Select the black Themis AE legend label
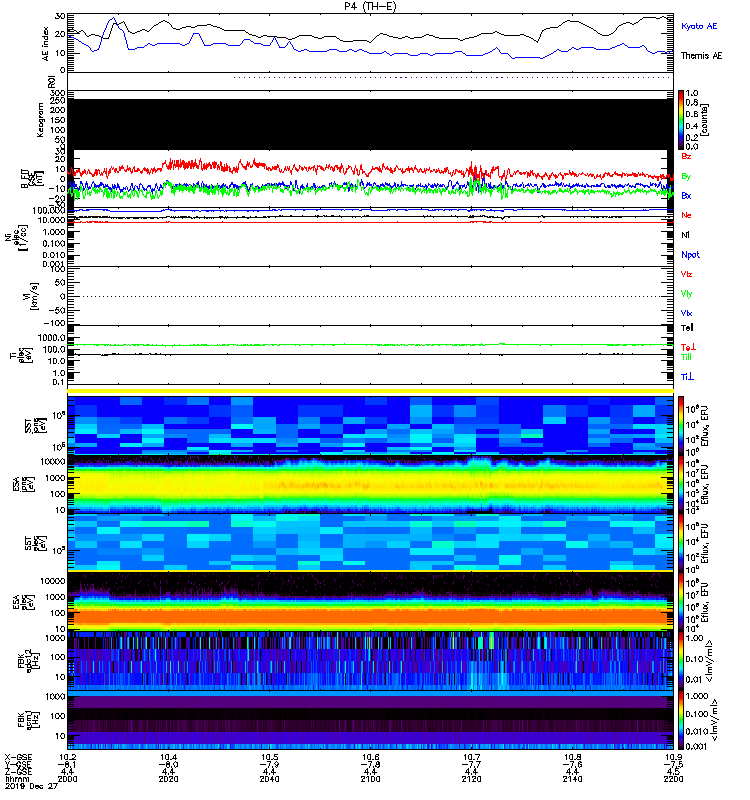The height and width of the screenshot is (800, 750). click(702, 56)
